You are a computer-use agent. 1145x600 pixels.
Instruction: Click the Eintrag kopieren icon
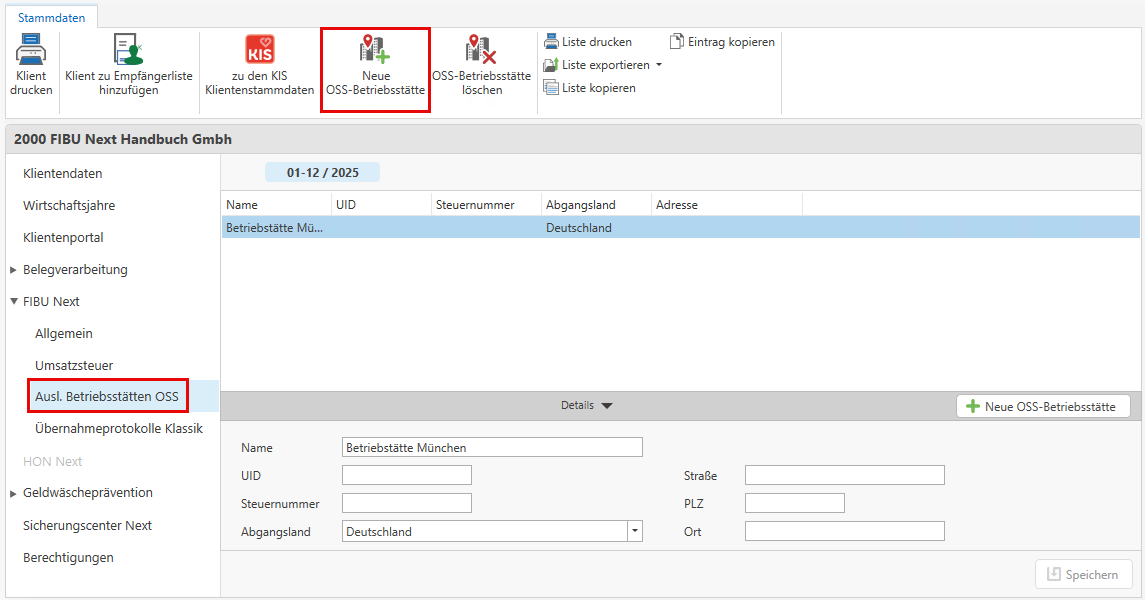click(x=677, y=42)
